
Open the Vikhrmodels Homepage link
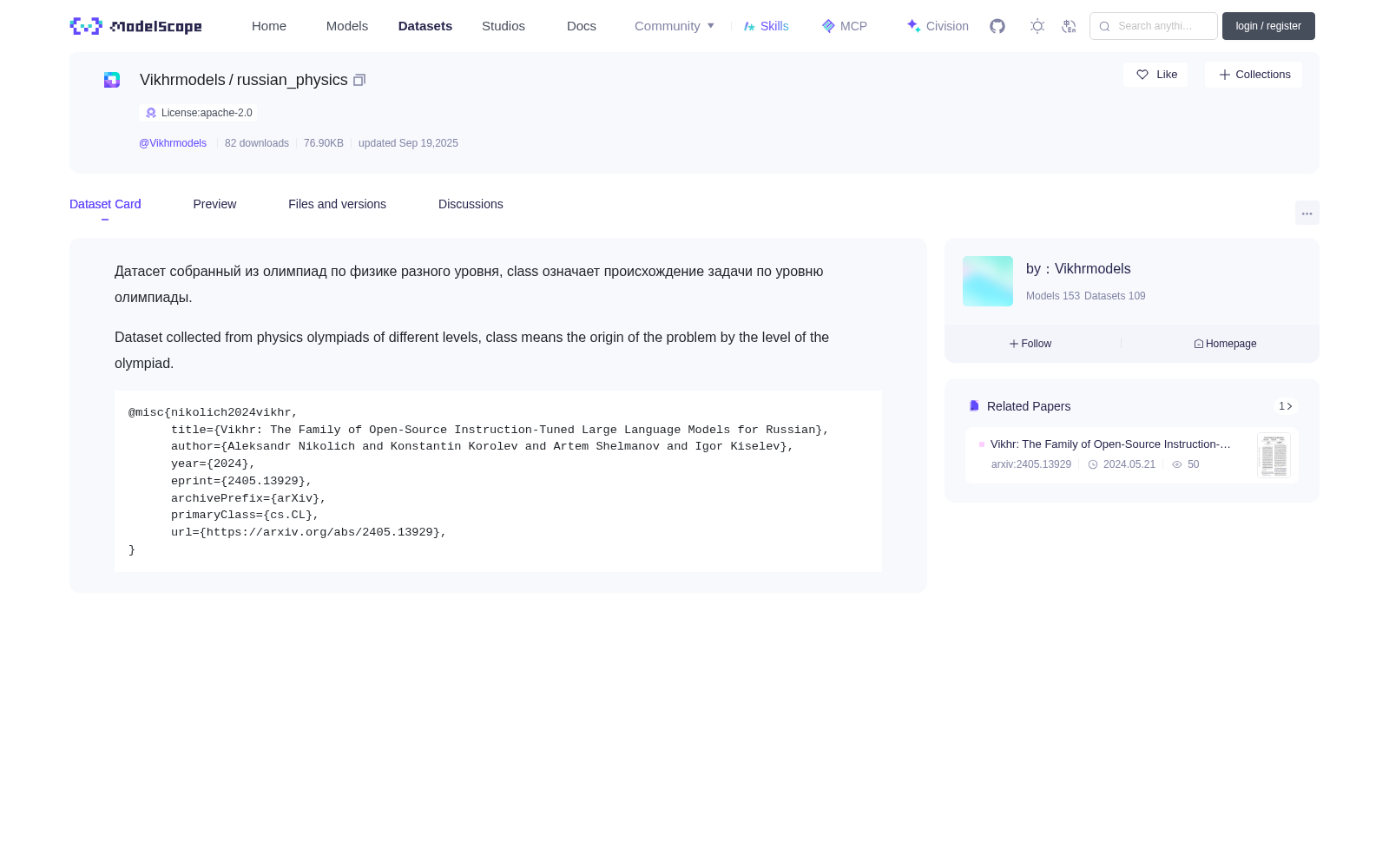[1225, 344]
